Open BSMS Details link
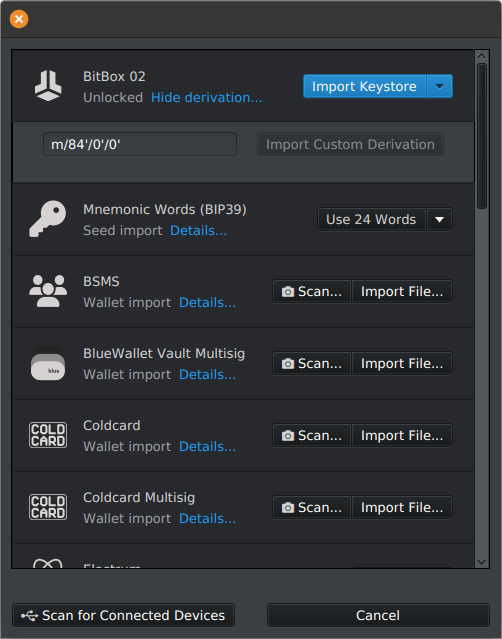The image size is (502, 639). coord(207,303)
